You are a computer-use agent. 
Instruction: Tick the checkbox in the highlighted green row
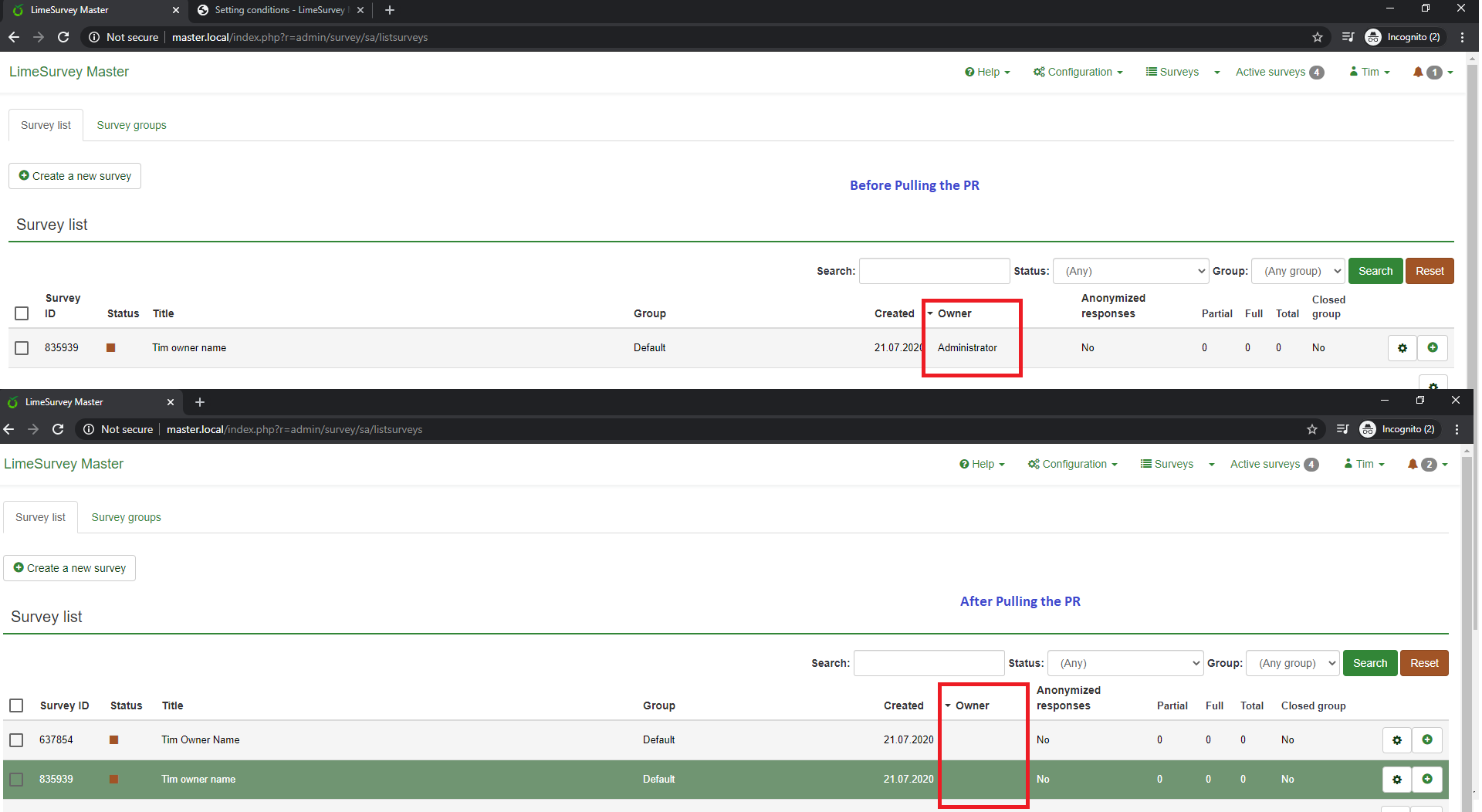click(16, 780)
